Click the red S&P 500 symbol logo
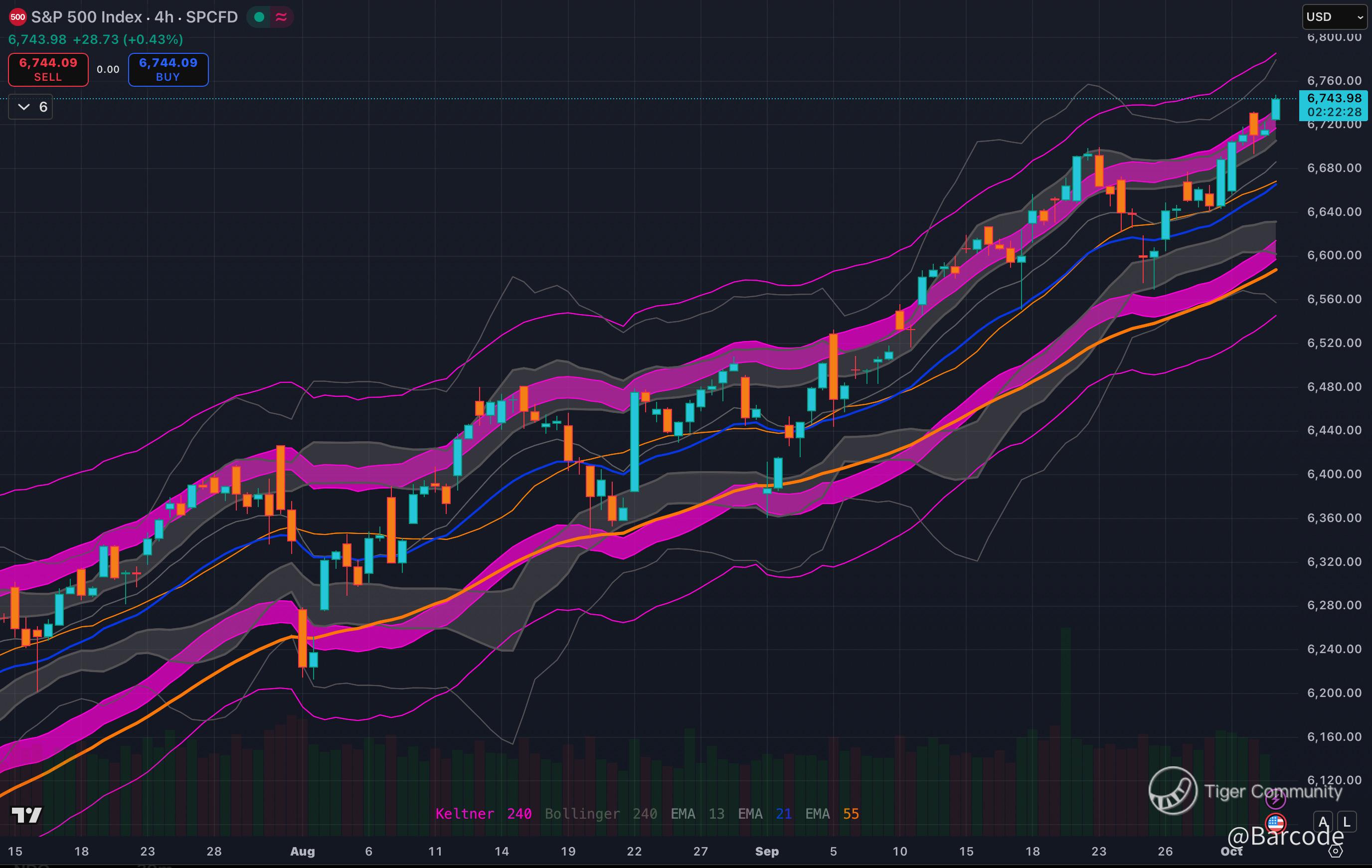The height and width of the screenshot is (868, 1372). point(17,17)
